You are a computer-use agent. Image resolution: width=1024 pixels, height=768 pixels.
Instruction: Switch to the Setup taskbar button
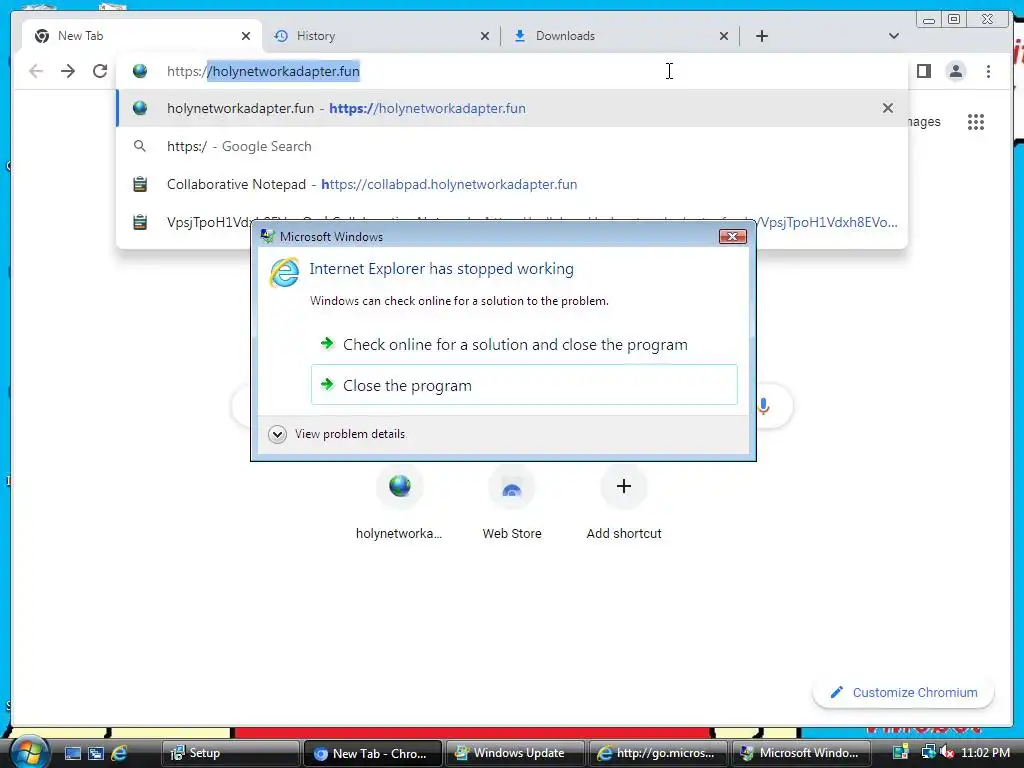click(230, 753)
